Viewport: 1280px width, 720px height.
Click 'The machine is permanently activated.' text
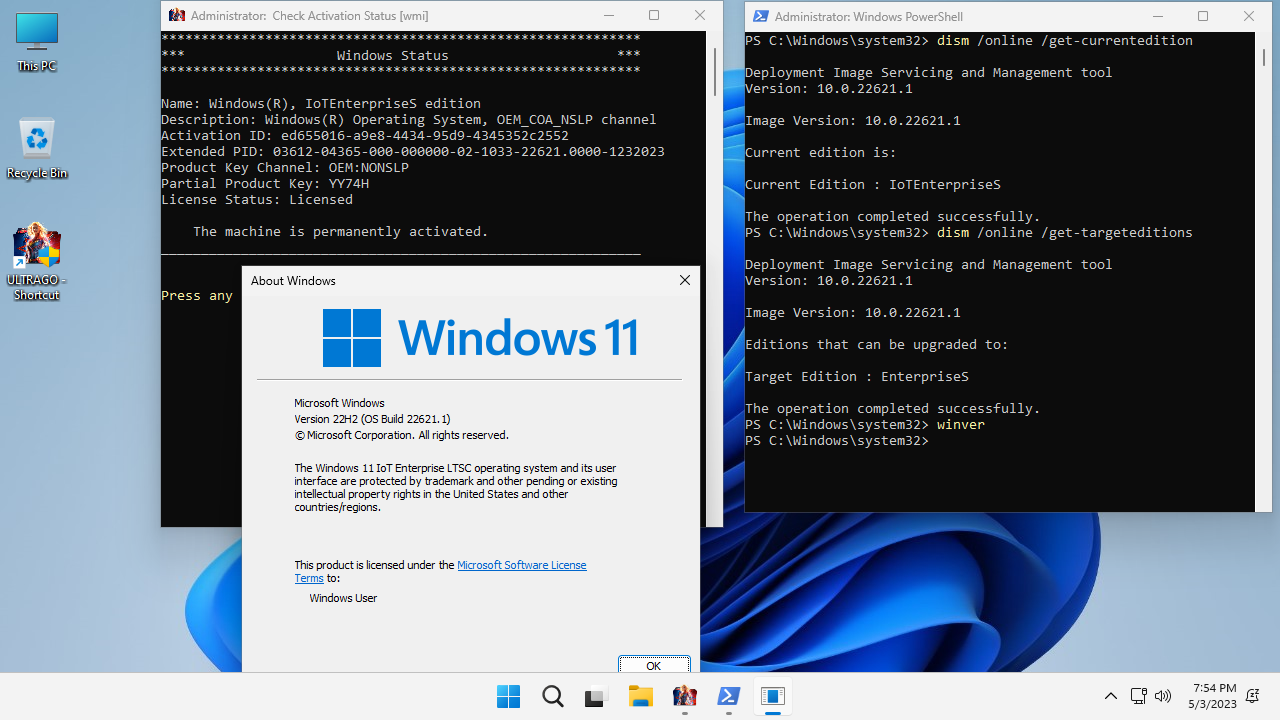click(x=341, y=231)
